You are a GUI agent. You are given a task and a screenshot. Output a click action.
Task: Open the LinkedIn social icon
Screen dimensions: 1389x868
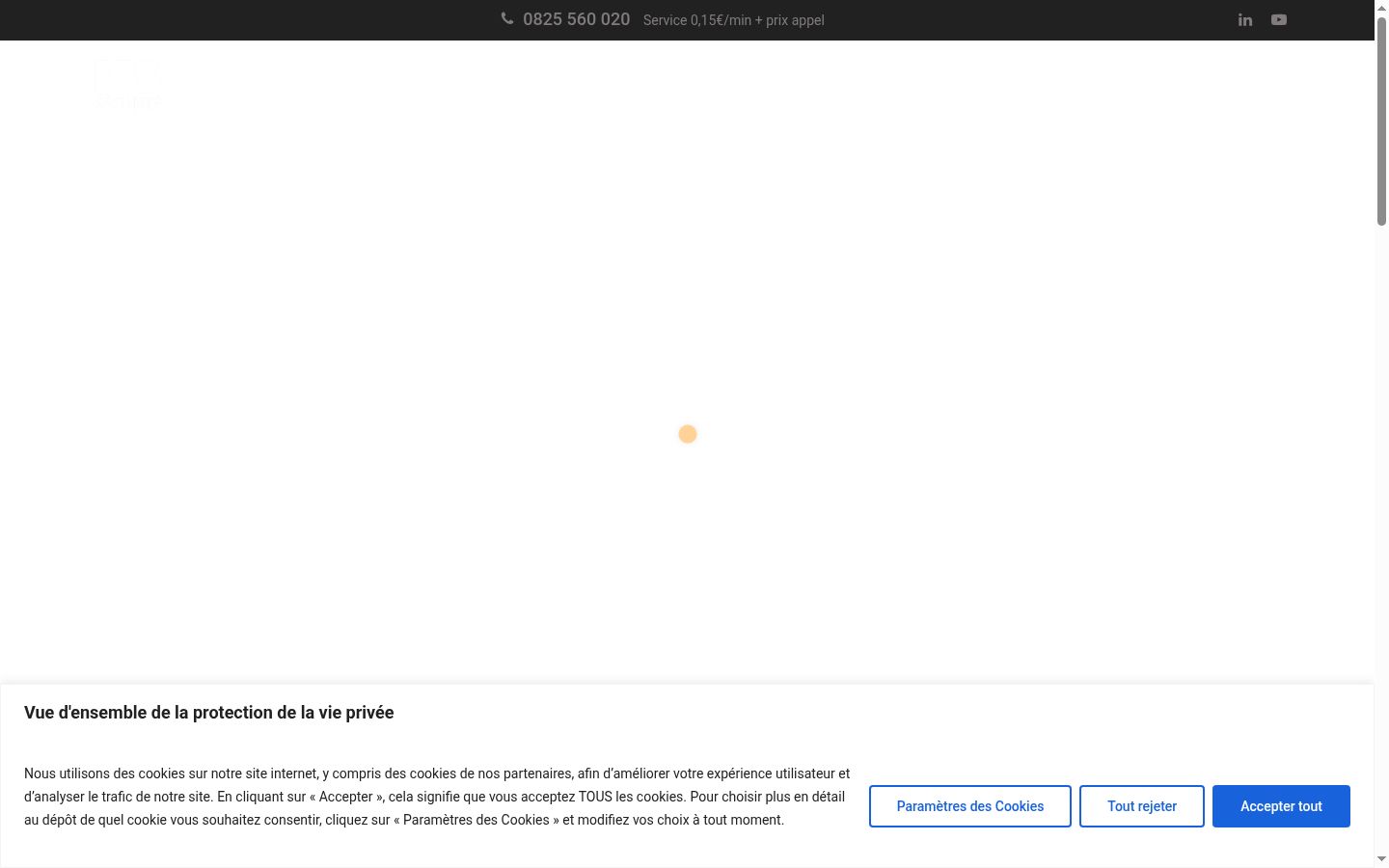[x=1245, y=19]
